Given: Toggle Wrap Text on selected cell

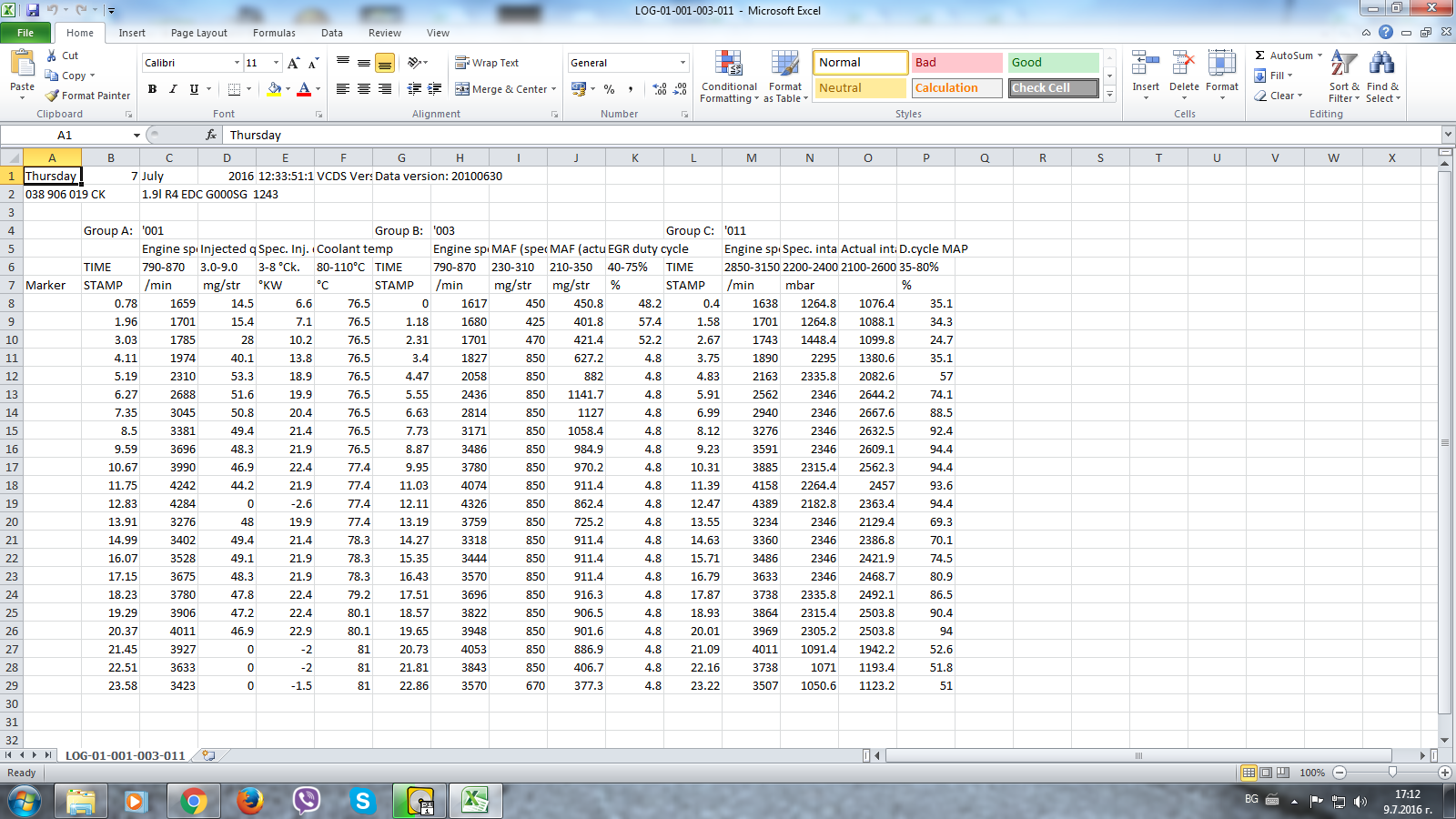Looking at the screenshot, I should (x=487, y=63).
